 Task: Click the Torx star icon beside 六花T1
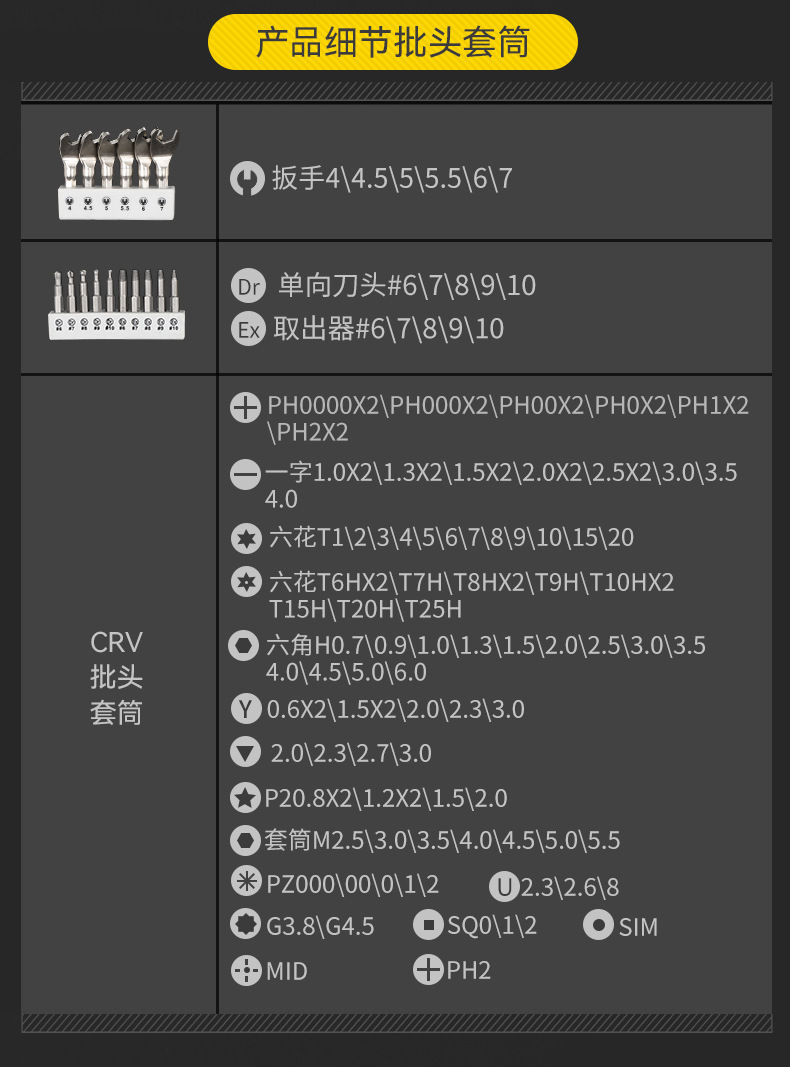pos(246,539)
